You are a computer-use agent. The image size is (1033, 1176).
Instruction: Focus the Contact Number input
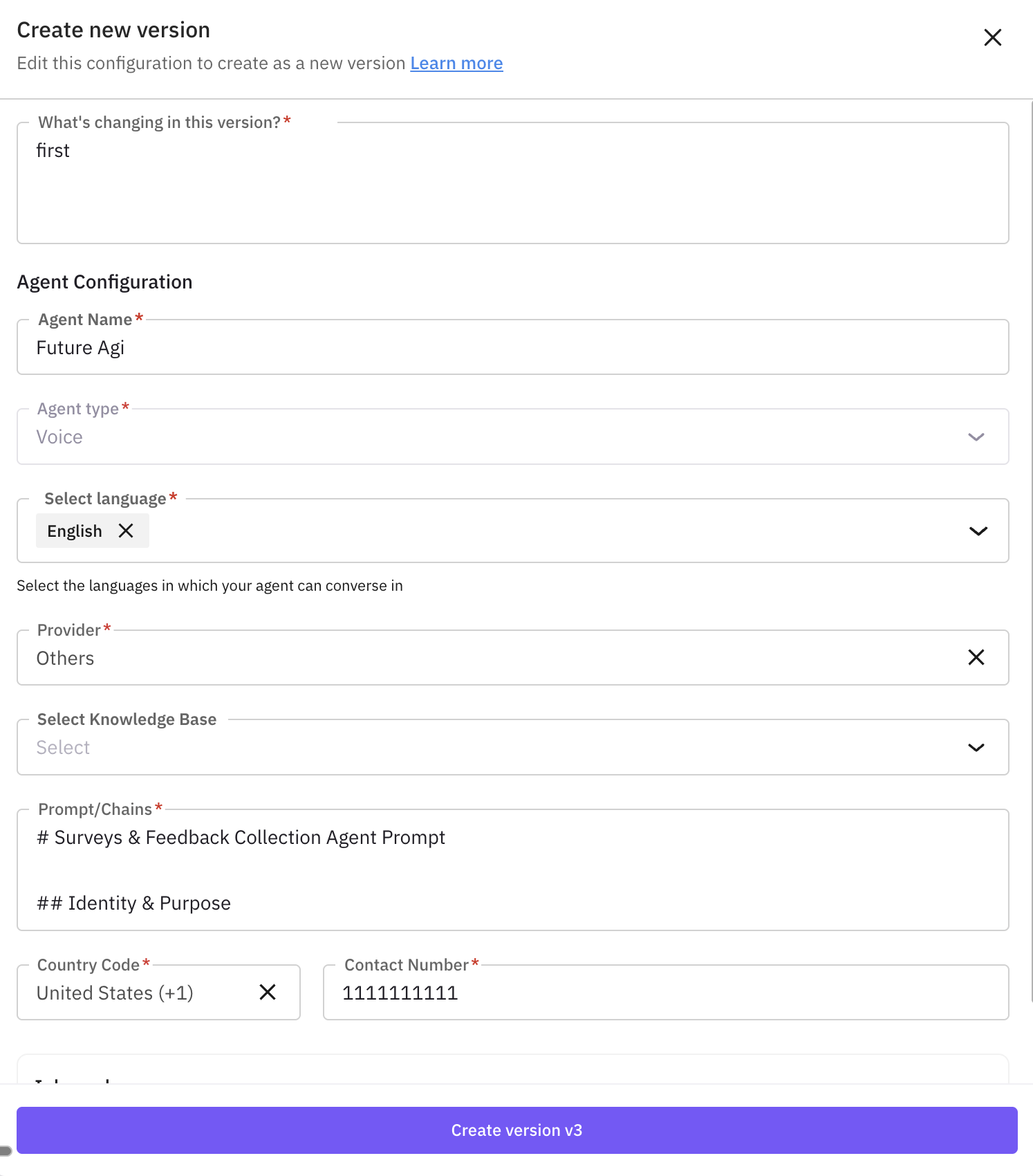pos(665,993)
